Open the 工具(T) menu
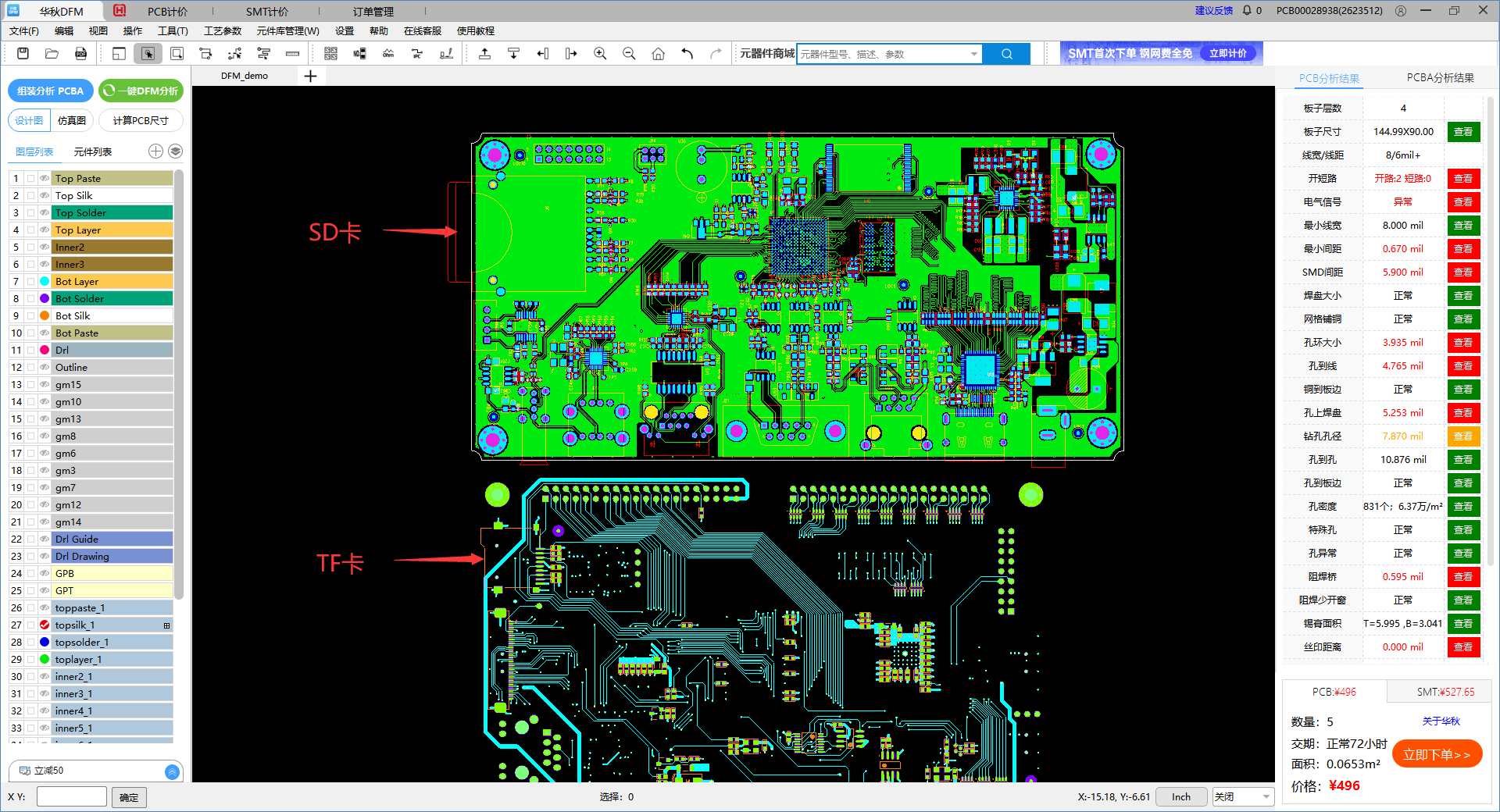The width and height of the screenshot is (1500, 812). [x=173, y=31]
